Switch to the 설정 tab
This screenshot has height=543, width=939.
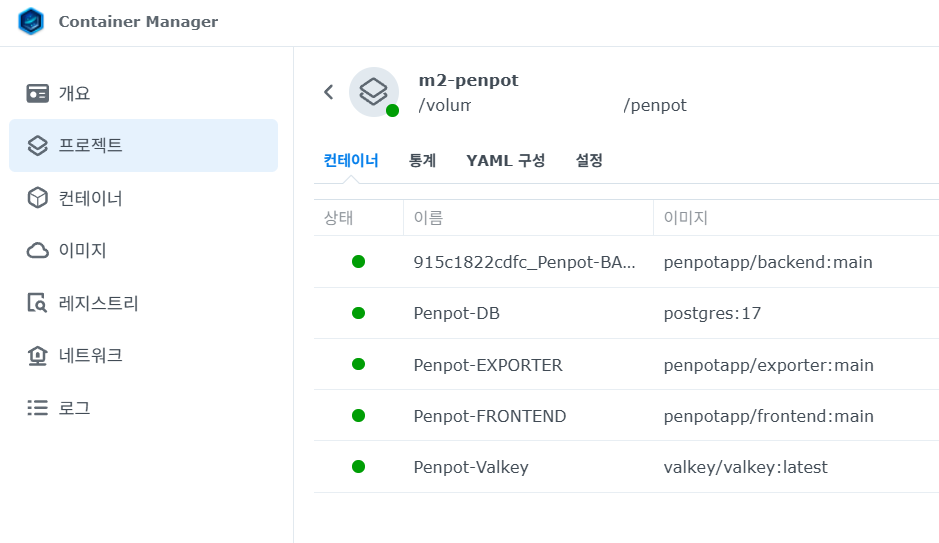click(x=589, y=160)
